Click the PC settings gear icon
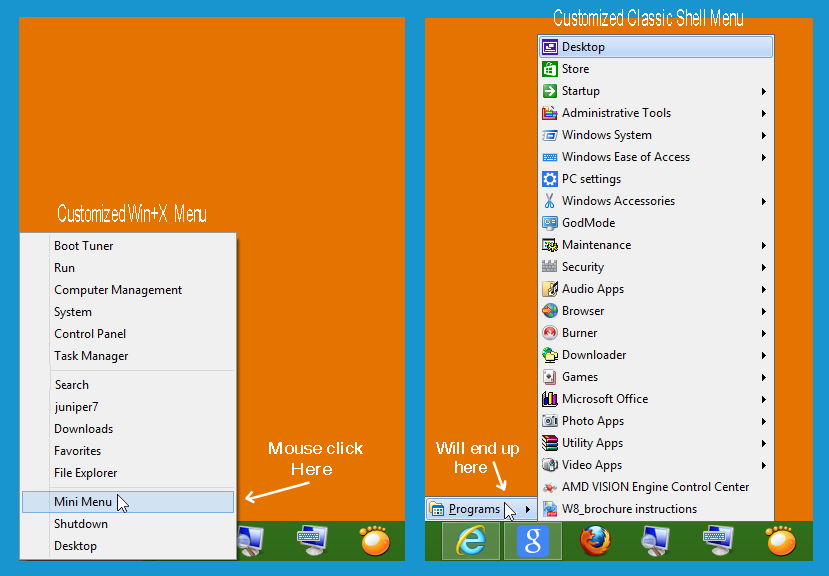Screen dimensions: 829x576 550,179
